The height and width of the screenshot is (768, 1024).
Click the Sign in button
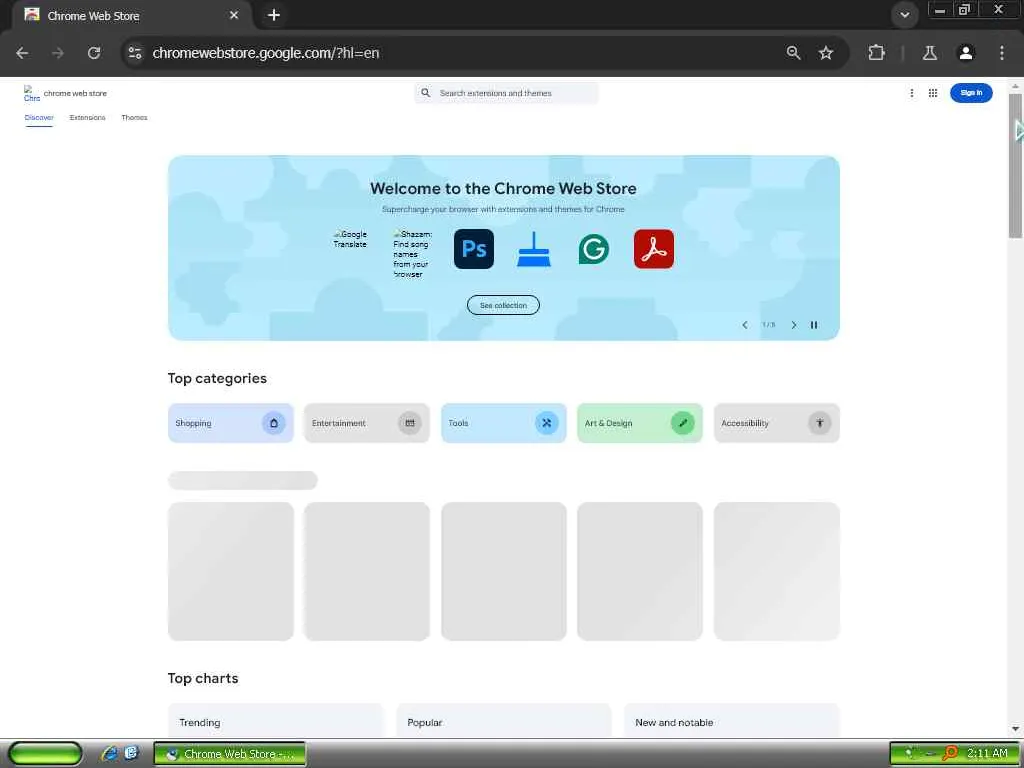click(971, 93)
